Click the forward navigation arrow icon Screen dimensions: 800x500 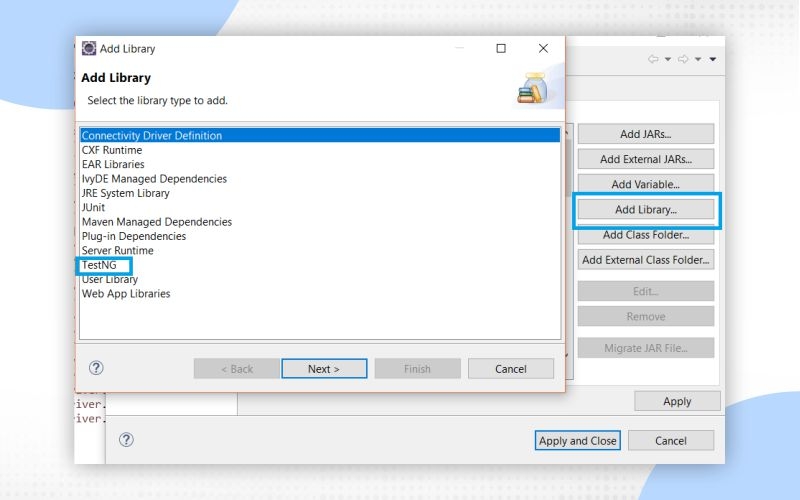tap(683, 59)
